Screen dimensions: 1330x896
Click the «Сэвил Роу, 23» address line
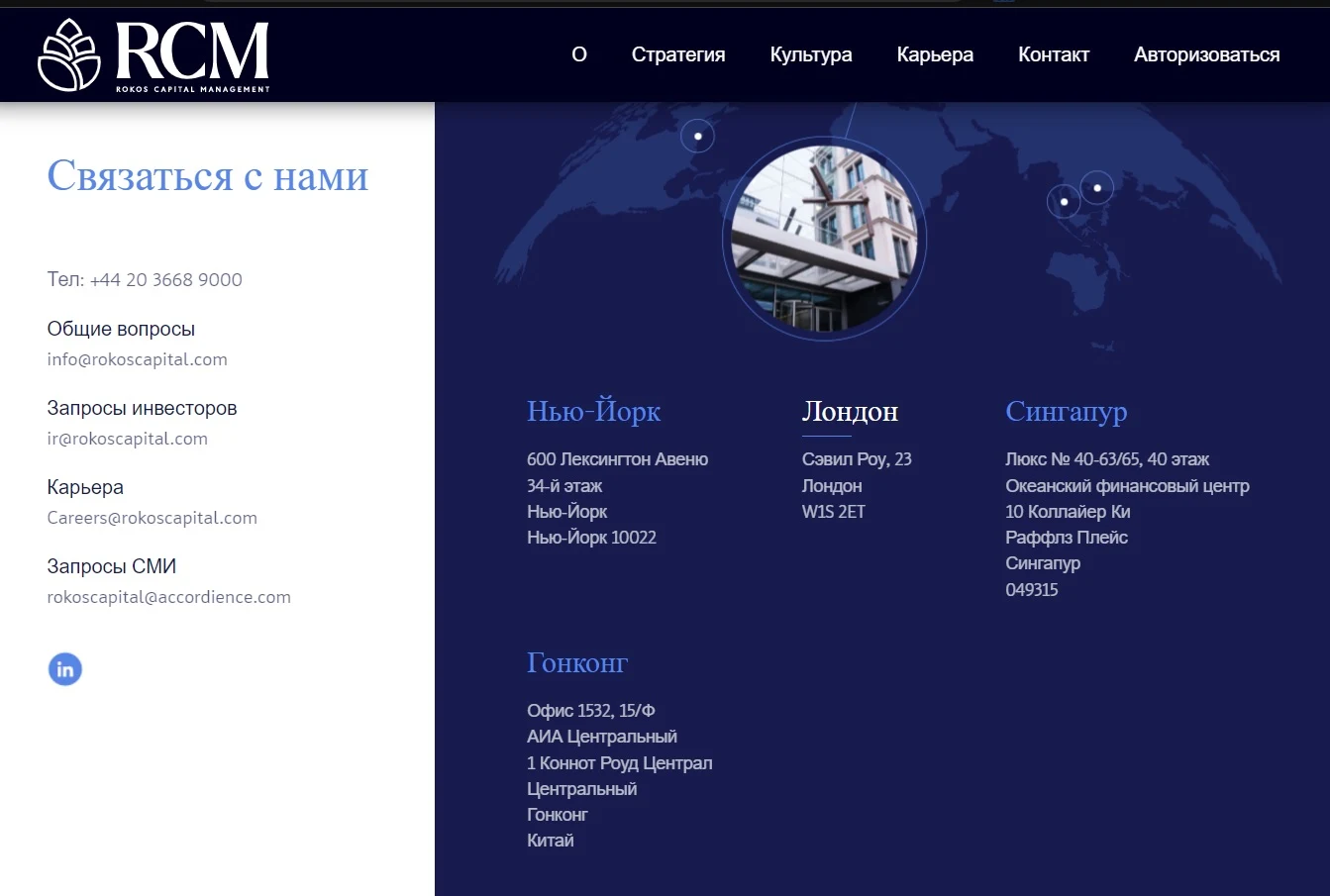point(857,459)
